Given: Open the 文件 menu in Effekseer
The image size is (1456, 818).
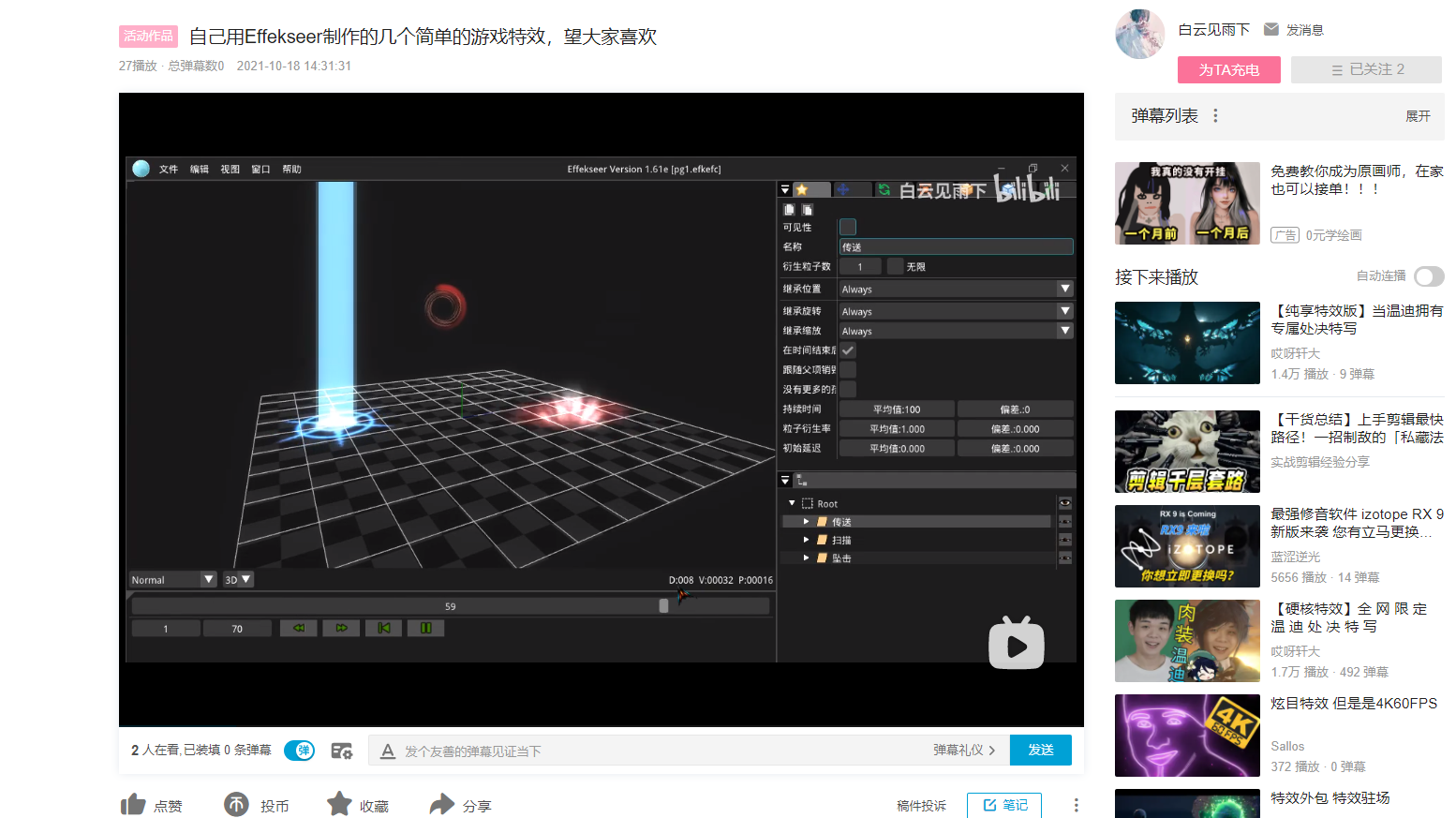Looking at the screenshot, I should pyautogui.click(x=168, y=170).
